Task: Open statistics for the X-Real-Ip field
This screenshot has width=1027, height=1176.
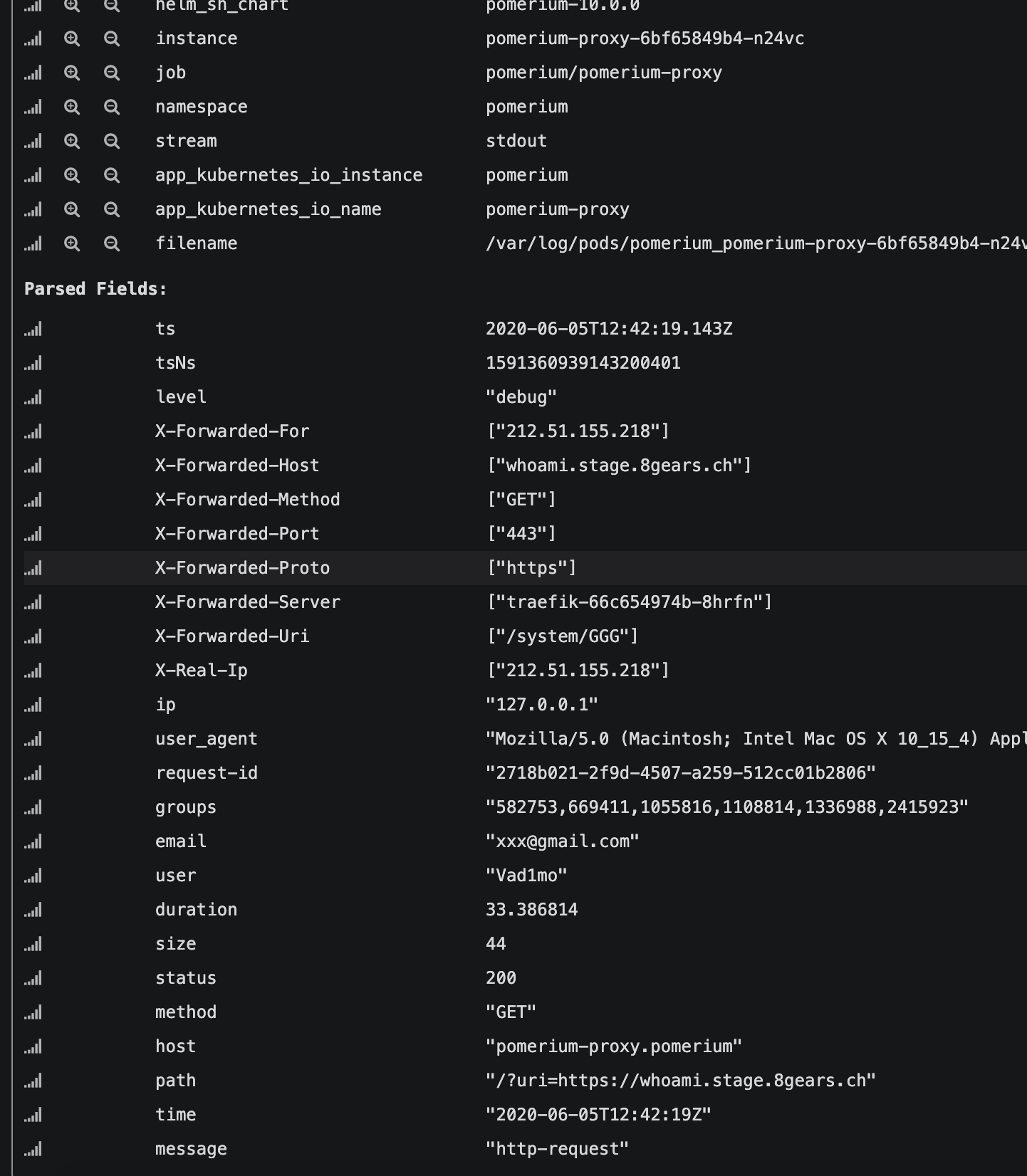Action: point(33,671)
